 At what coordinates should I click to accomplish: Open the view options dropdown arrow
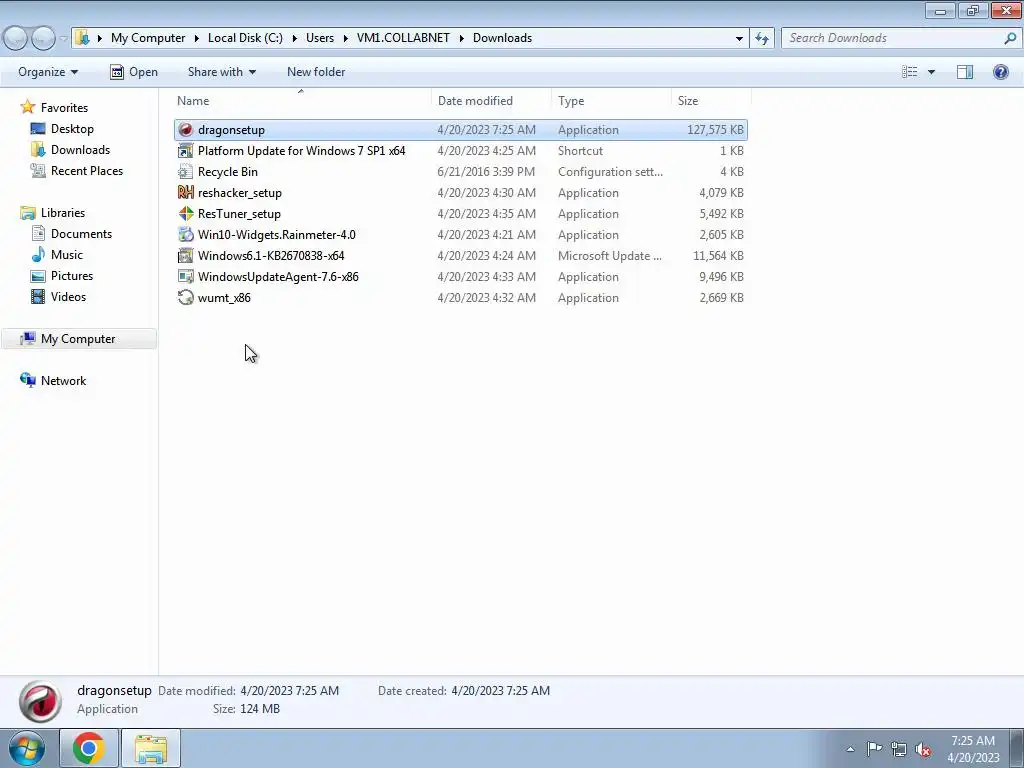[931, 72]
